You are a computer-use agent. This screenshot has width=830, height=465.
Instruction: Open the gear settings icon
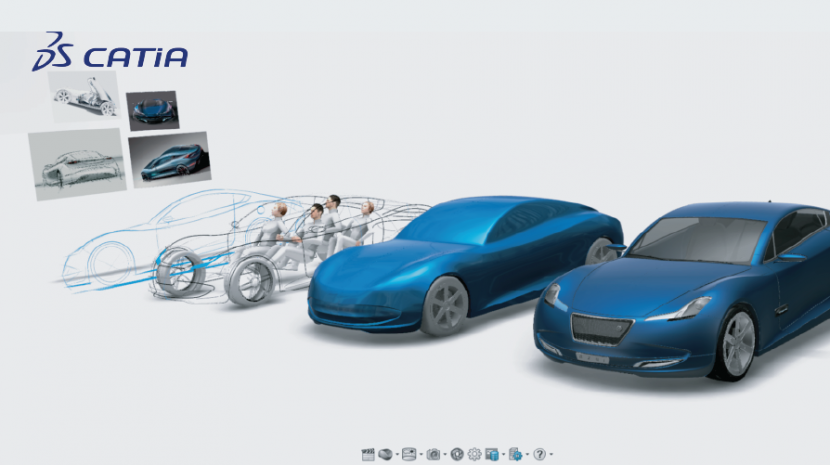[x=474, y=454]
